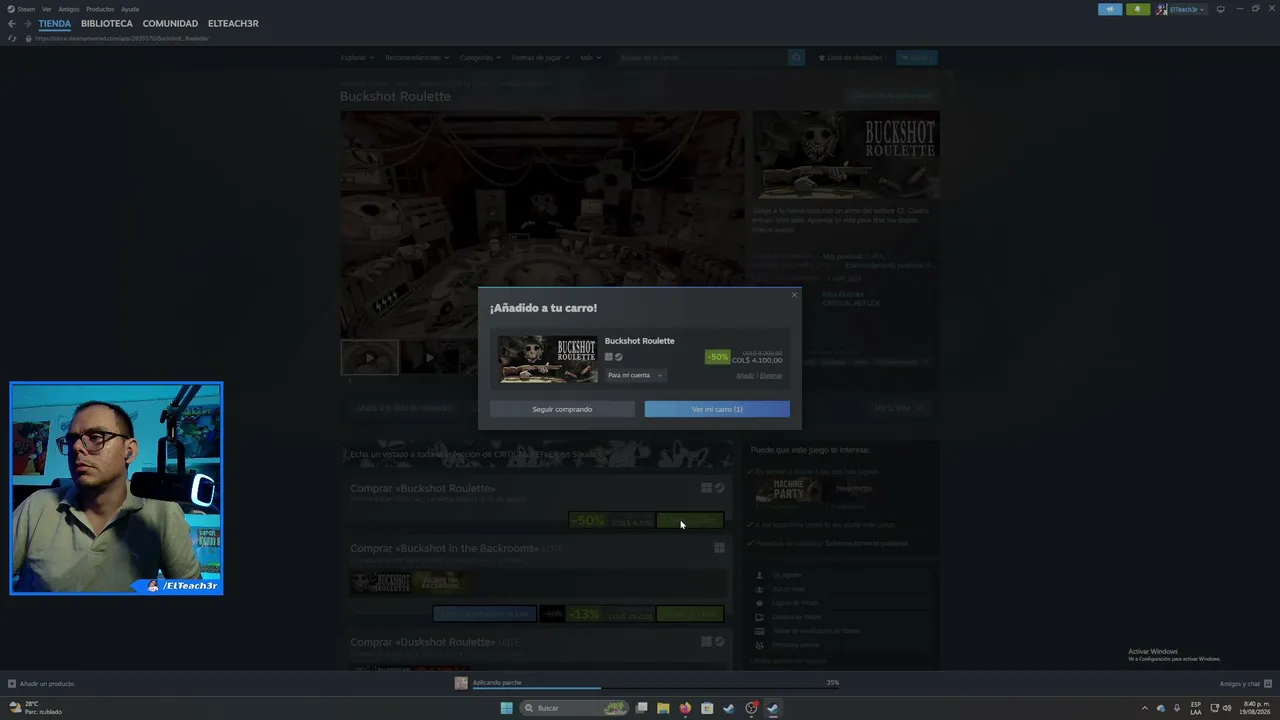The height and width of the screenshot is (720, 1280).
Task: Open the 'Explorar' store menu
Action: point(357,58)
